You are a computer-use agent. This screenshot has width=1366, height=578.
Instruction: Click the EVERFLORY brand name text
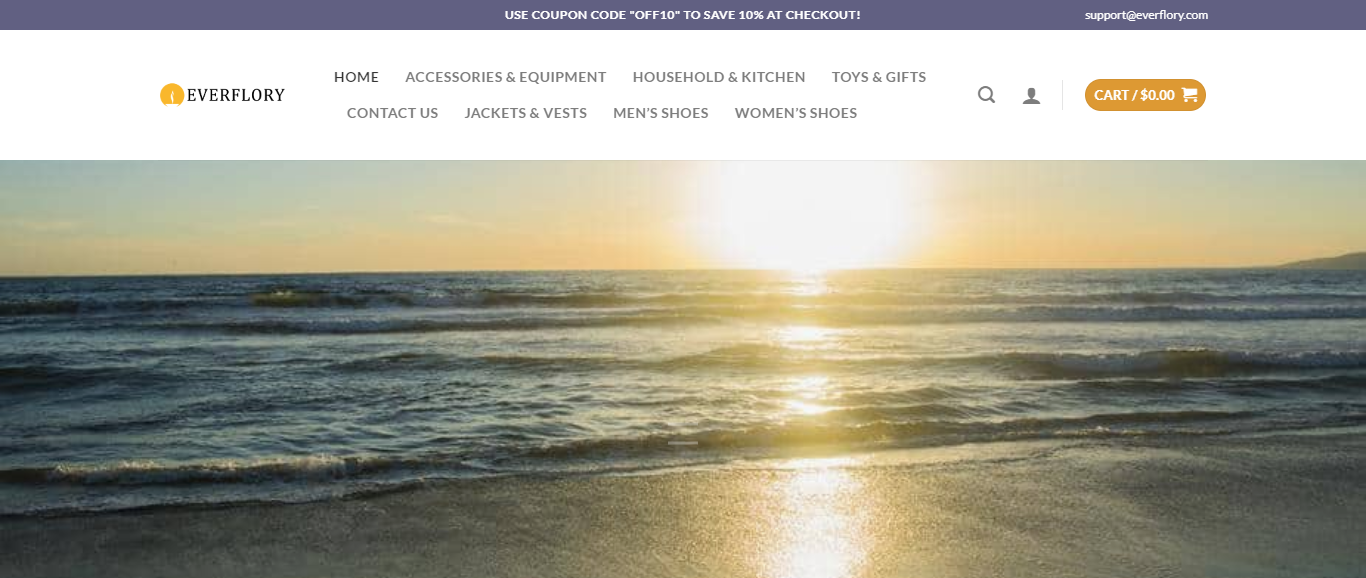236,95
